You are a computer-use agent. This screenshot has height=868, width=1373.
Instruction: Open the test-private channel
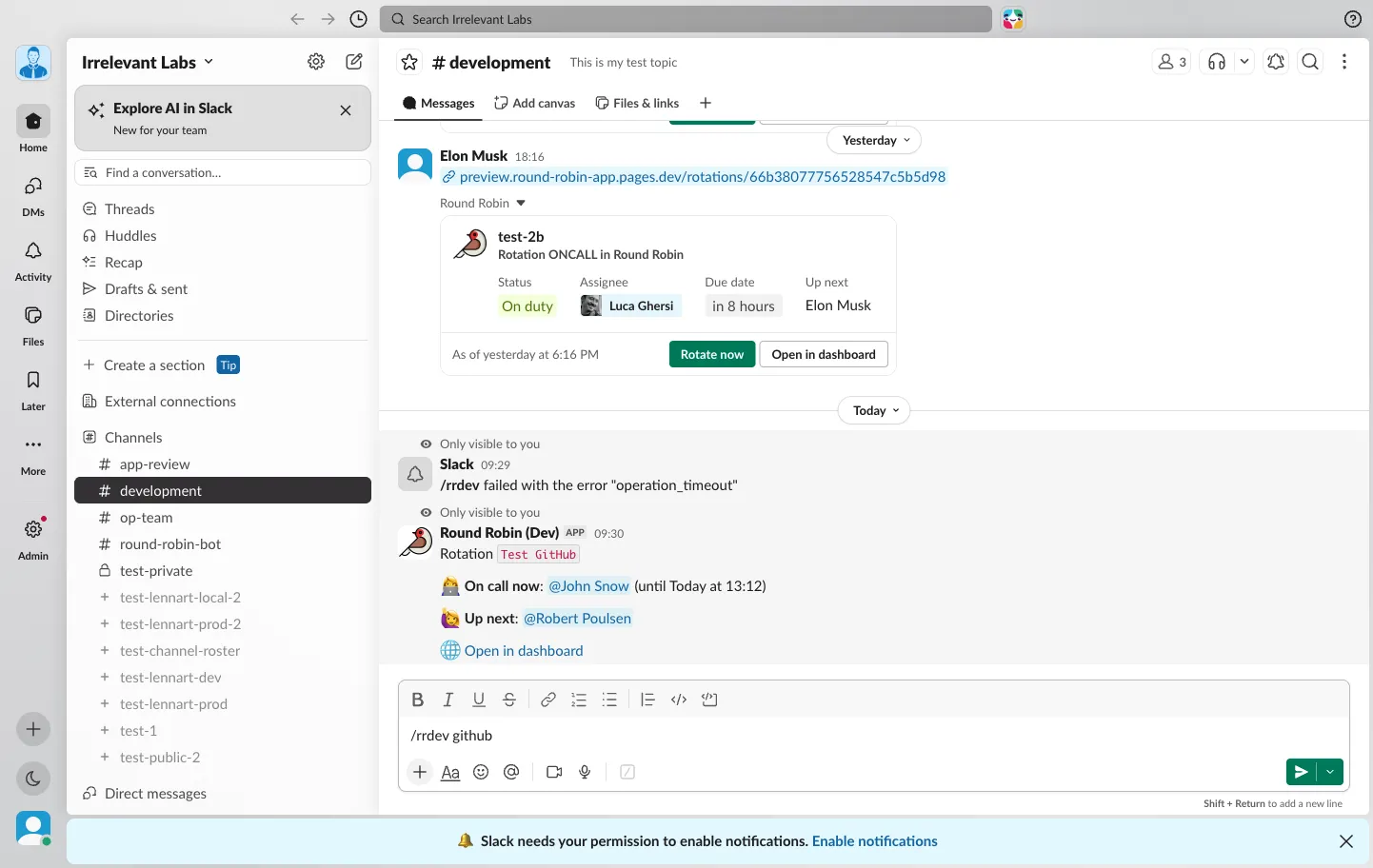click(x=223, y=570)
